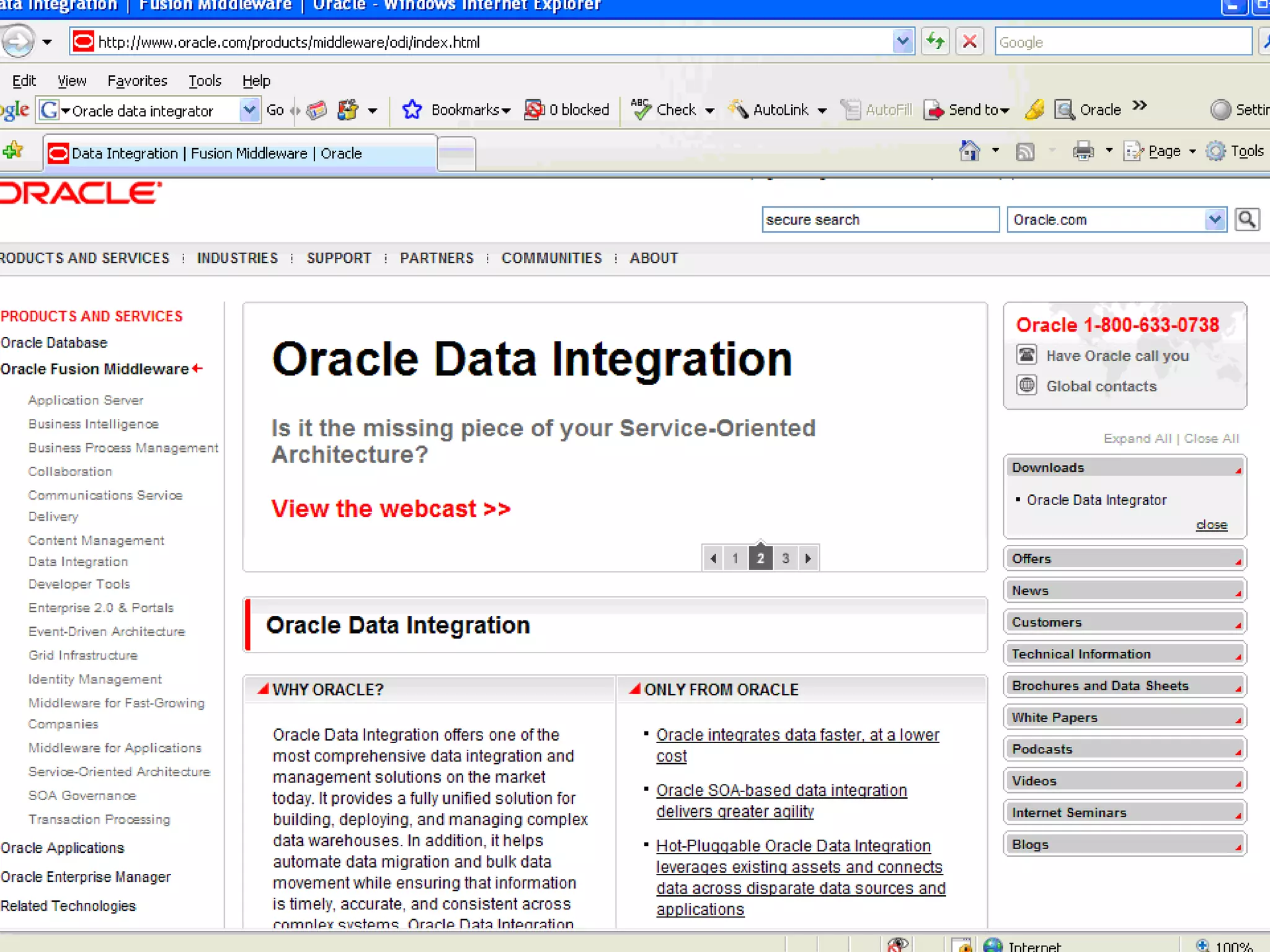1270x952 pixels.
Task: Click the View the webcast link
Action: click(x=391, y=509)
